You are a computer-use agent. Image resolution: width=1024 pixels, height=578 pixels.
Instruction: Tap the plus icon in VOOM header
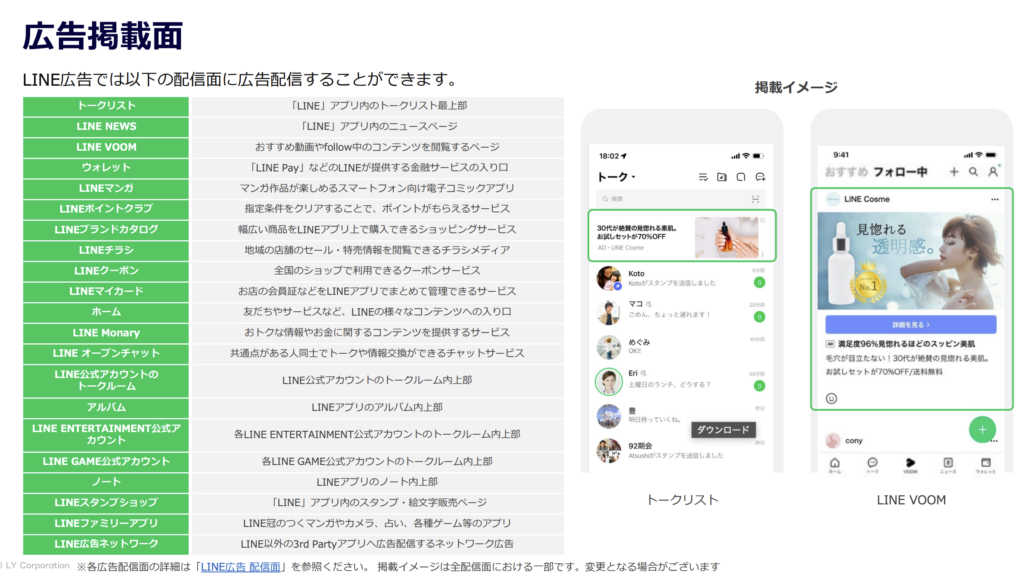(954, 172)
